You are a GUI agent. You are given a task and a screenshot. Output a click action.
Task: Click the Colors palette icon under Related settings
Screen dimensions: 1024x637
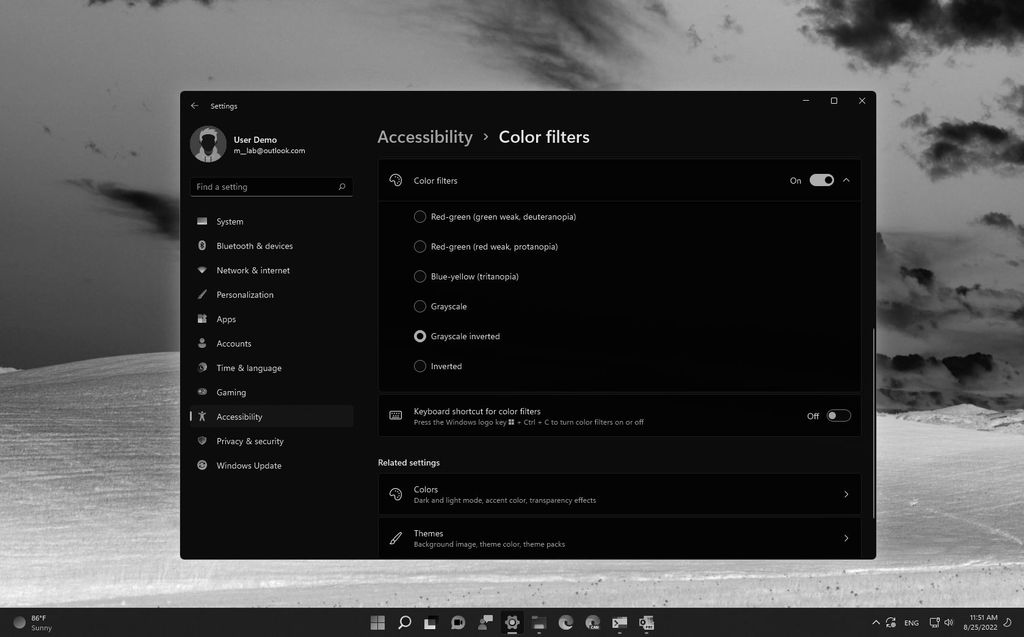pyautogui.click(x=394, y=494)
